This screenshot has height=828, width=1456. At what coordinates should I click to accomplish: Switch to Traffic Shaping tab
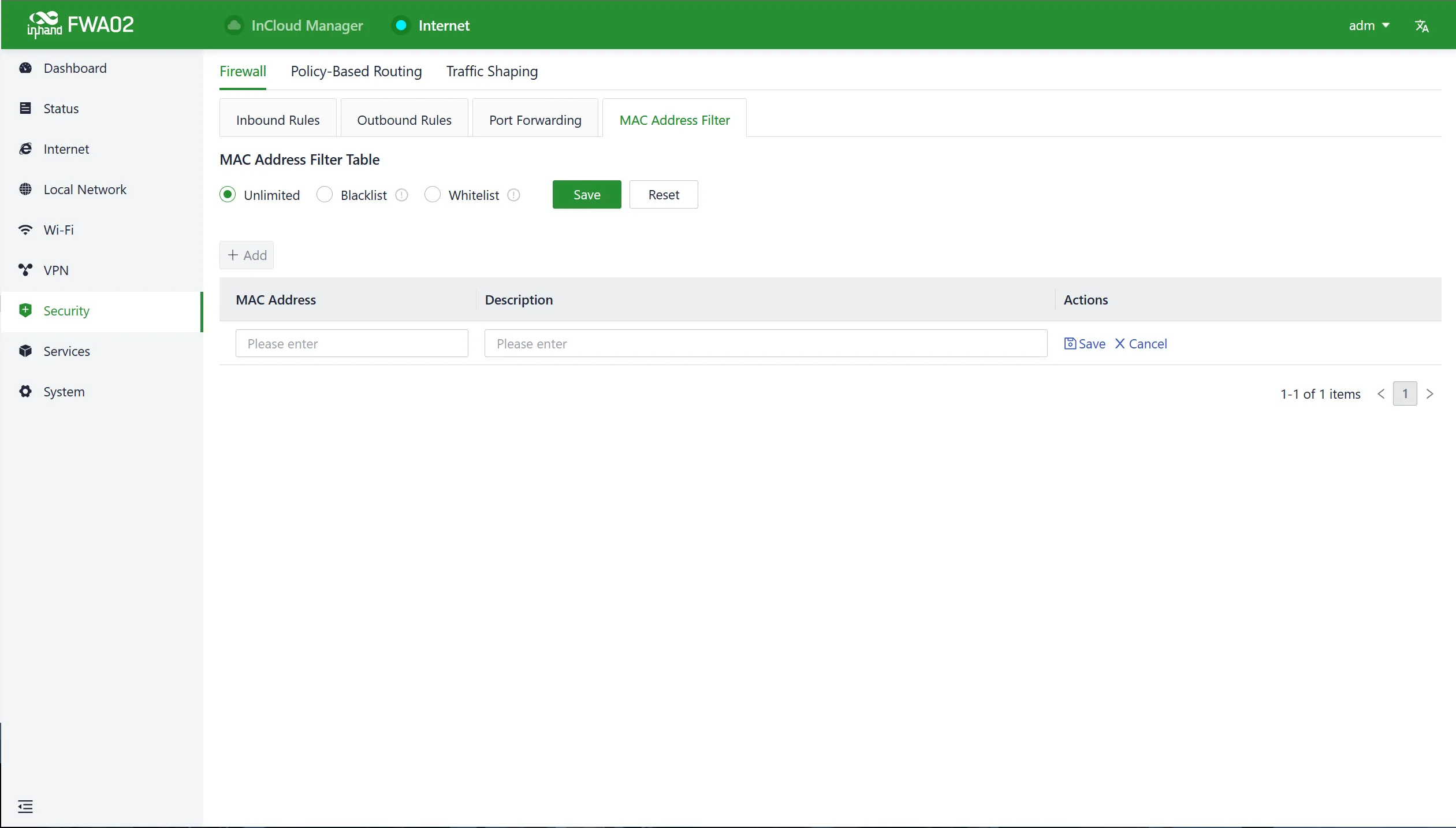492,72
